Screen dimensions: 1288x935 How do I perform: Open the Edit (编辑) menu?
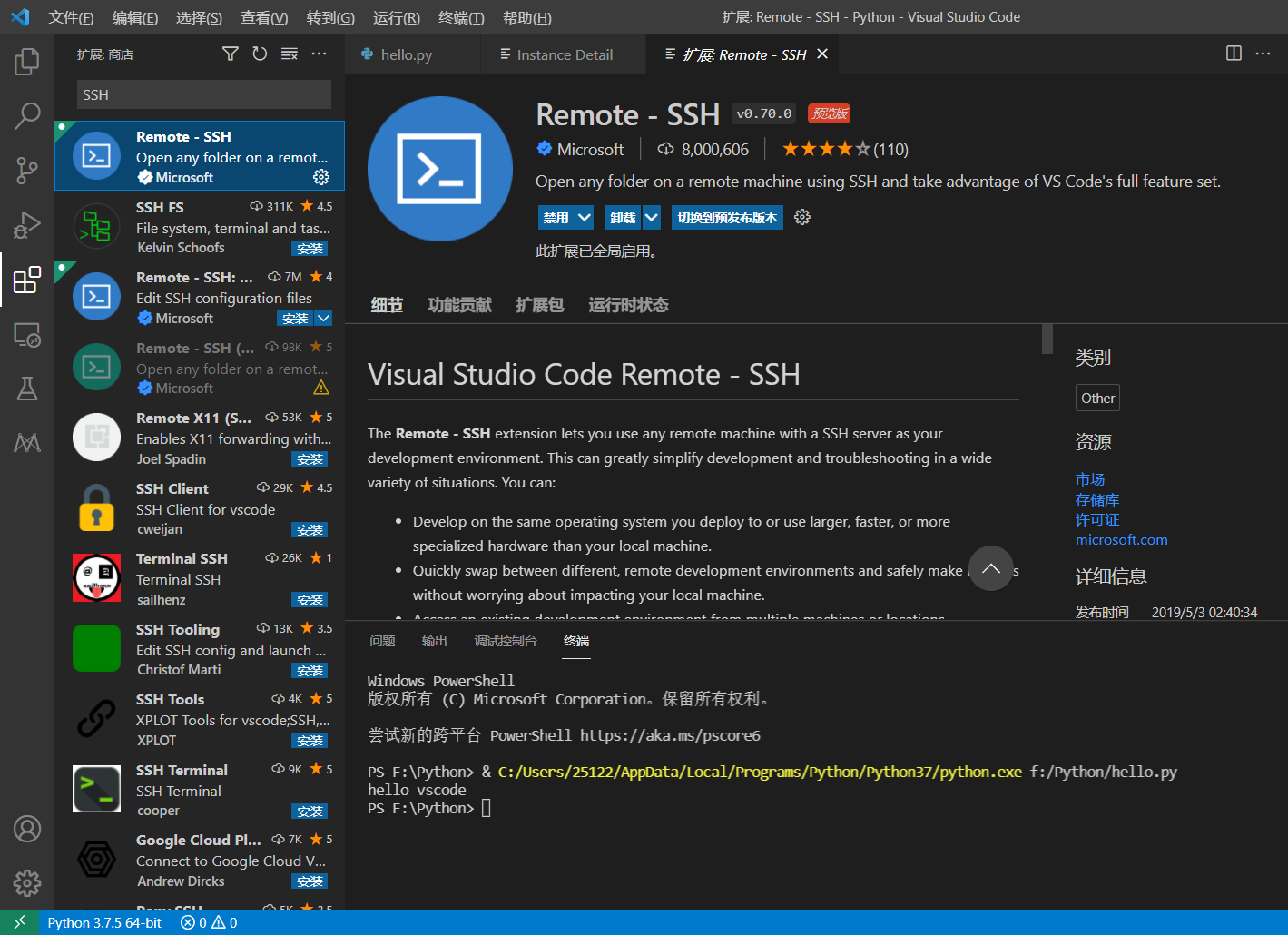pos(135,17)
